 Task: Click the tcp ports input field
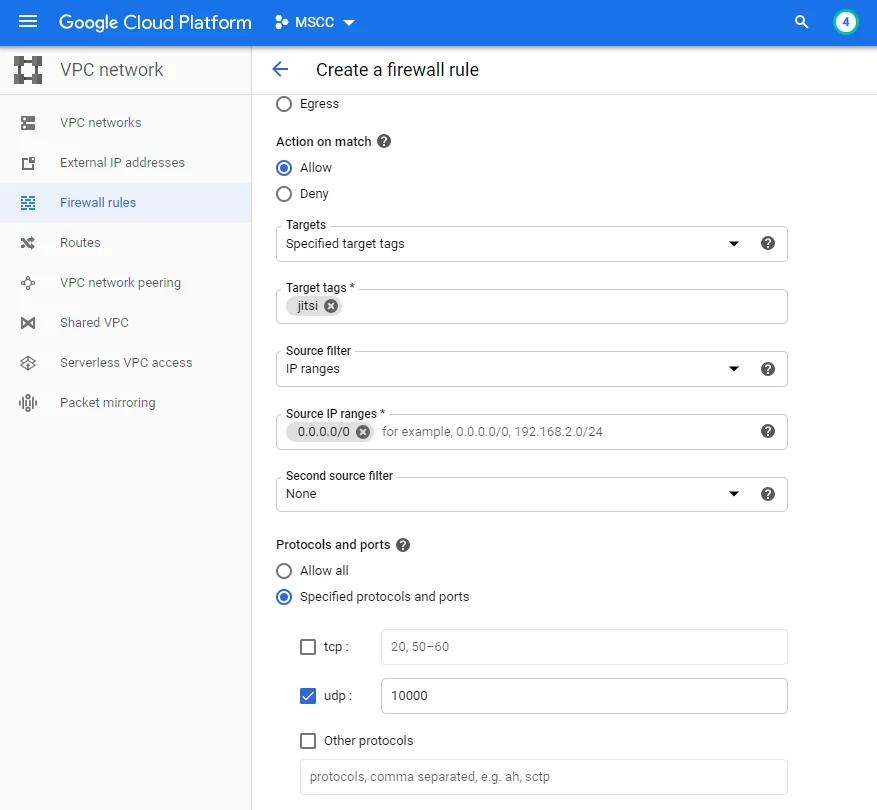point(584,647)
